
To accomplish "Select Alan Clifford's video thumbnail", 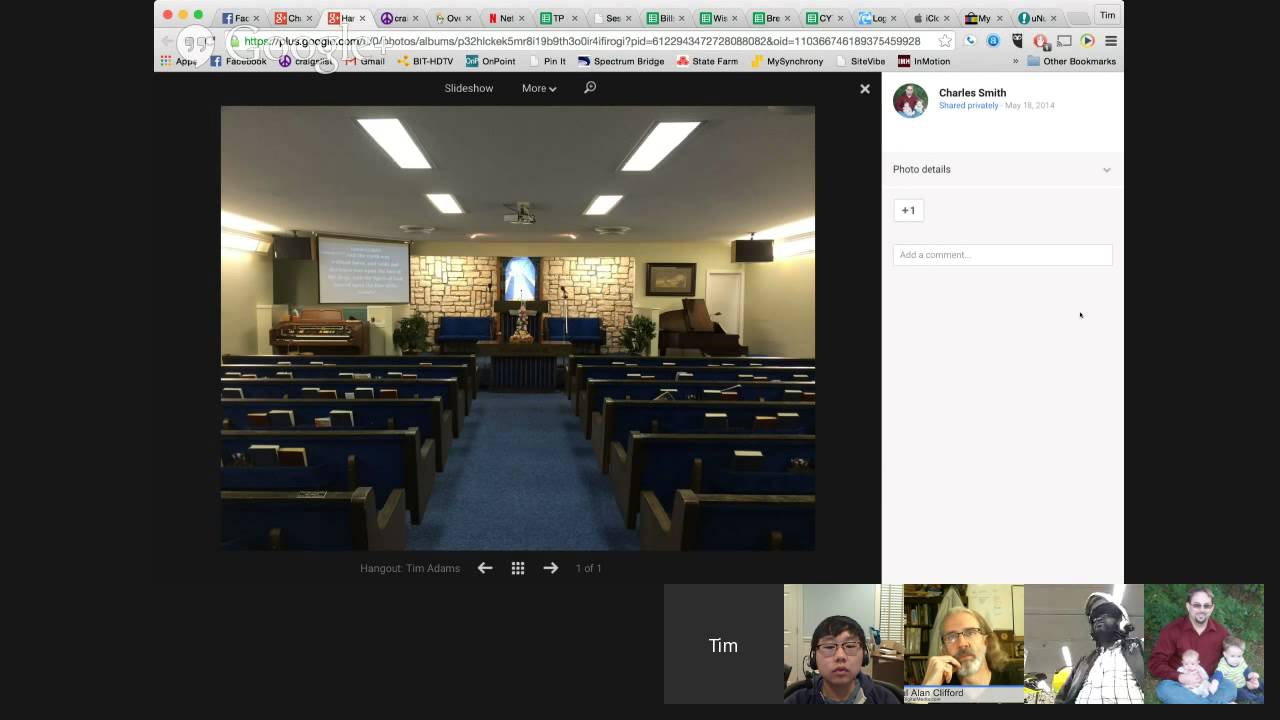I will tap(964, 644).
